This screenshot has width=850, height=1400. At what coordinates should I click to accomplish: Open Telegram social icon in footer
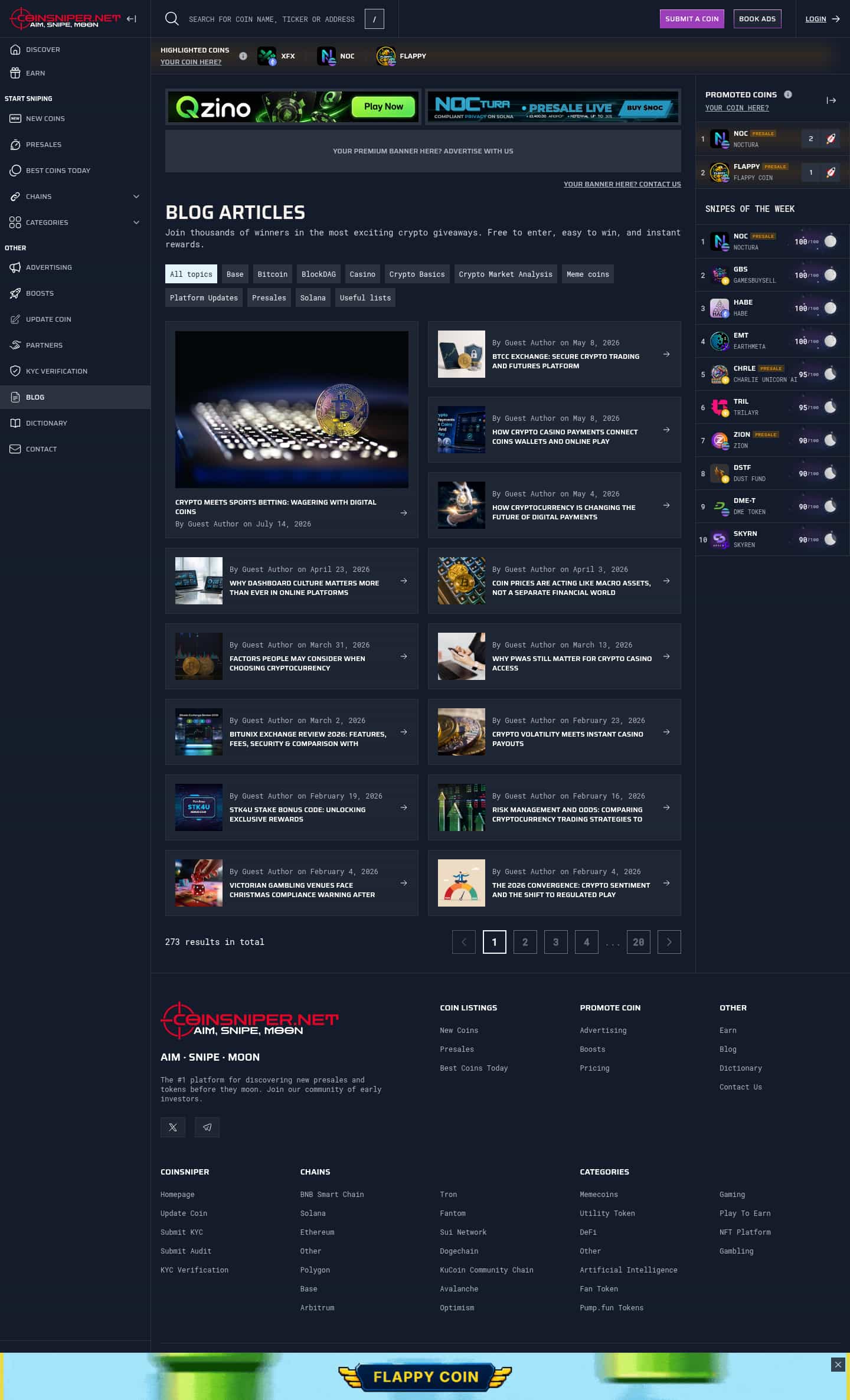(207, 1127)
